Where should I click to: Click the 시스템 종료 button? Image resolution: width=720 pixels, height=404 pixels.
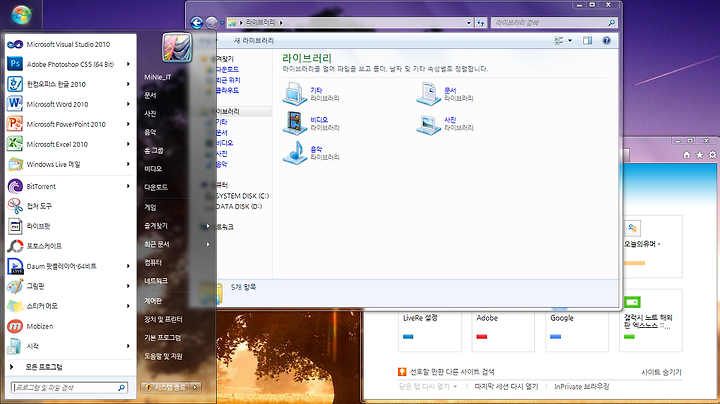(166, 387)
